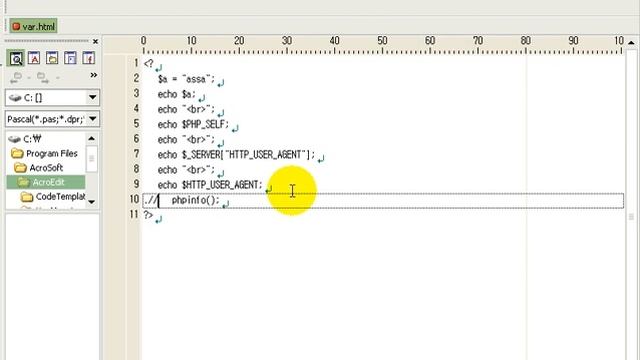Click the fifth side panel icon marked f
640x360 pixels.
point(89,59)
